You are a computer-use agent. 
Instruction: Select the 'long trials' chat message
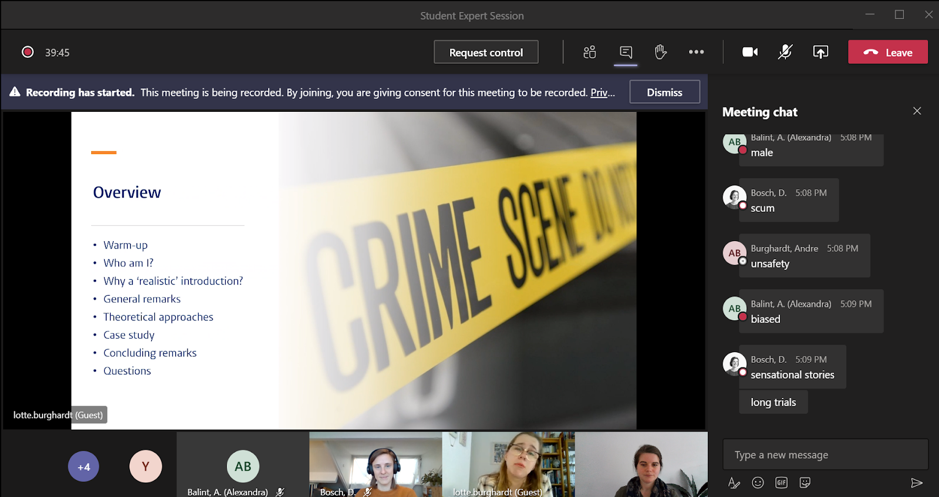773,402
